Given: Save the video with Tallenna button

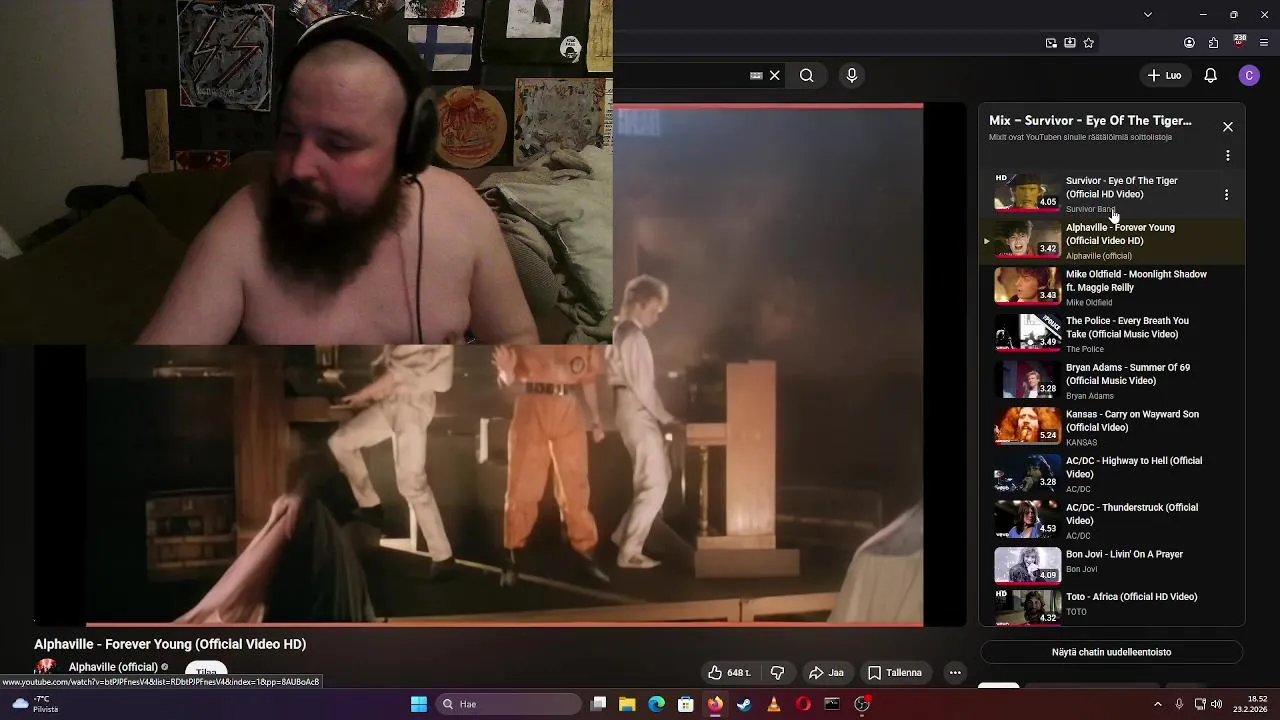Looking at the screenshot, I should tap(895, 673).
